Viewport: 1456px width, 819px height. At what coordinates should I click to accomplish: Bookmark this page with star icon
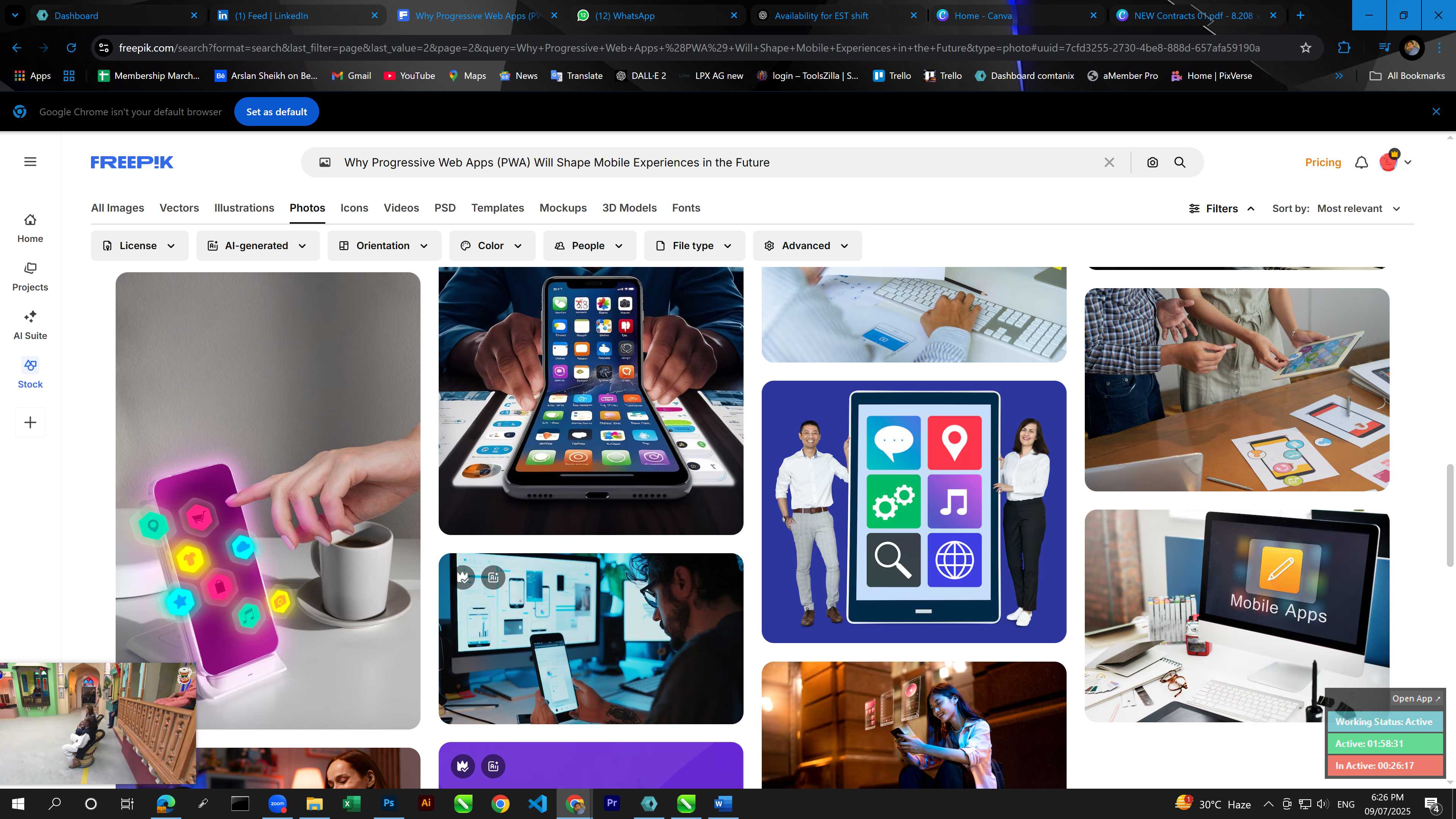[1305, 48]
